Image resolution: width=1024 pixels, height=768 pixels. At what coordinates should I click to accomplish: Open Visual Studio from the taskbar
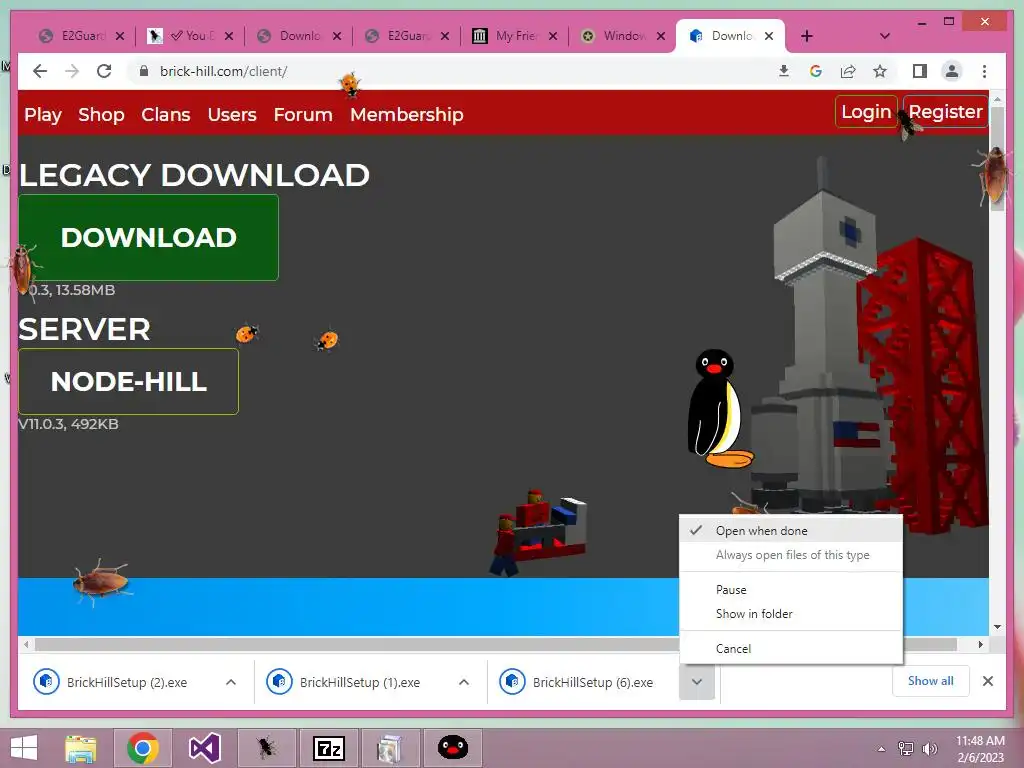(x=204, y=748)
